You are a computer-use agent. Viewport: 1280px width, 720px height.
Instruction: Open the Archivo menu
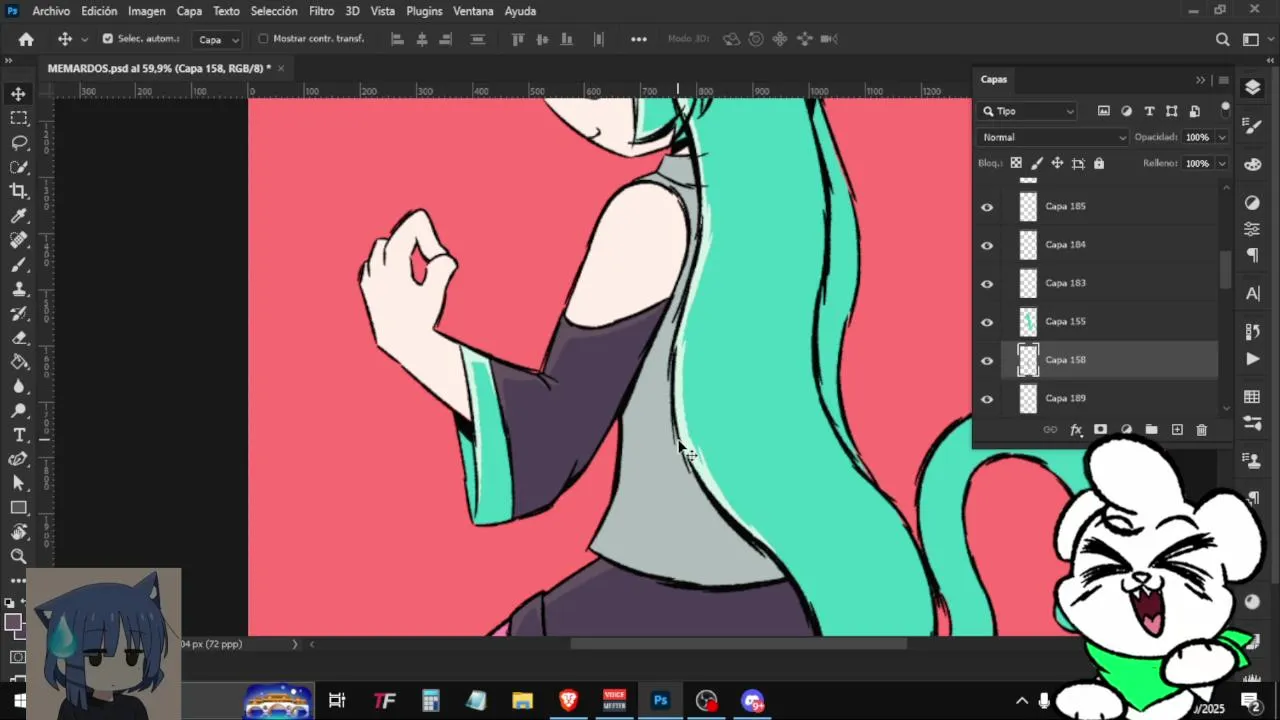click(51, 11)
